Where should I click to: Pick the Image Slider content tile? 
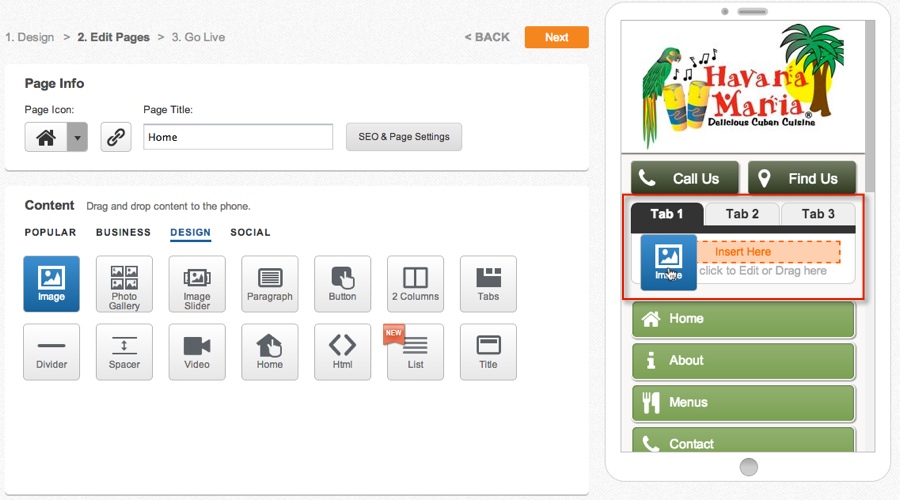point(197,284)
